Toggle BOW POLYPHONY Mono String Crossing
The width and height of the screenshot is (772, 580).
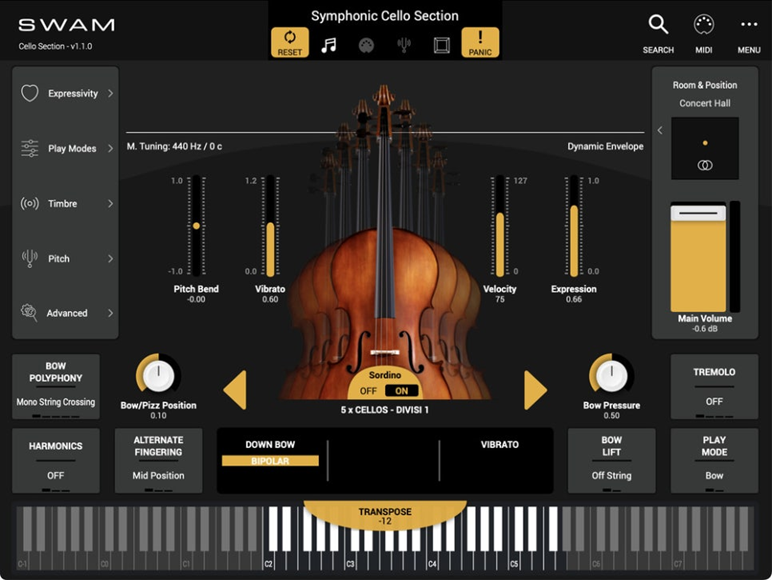pos(56,387)
